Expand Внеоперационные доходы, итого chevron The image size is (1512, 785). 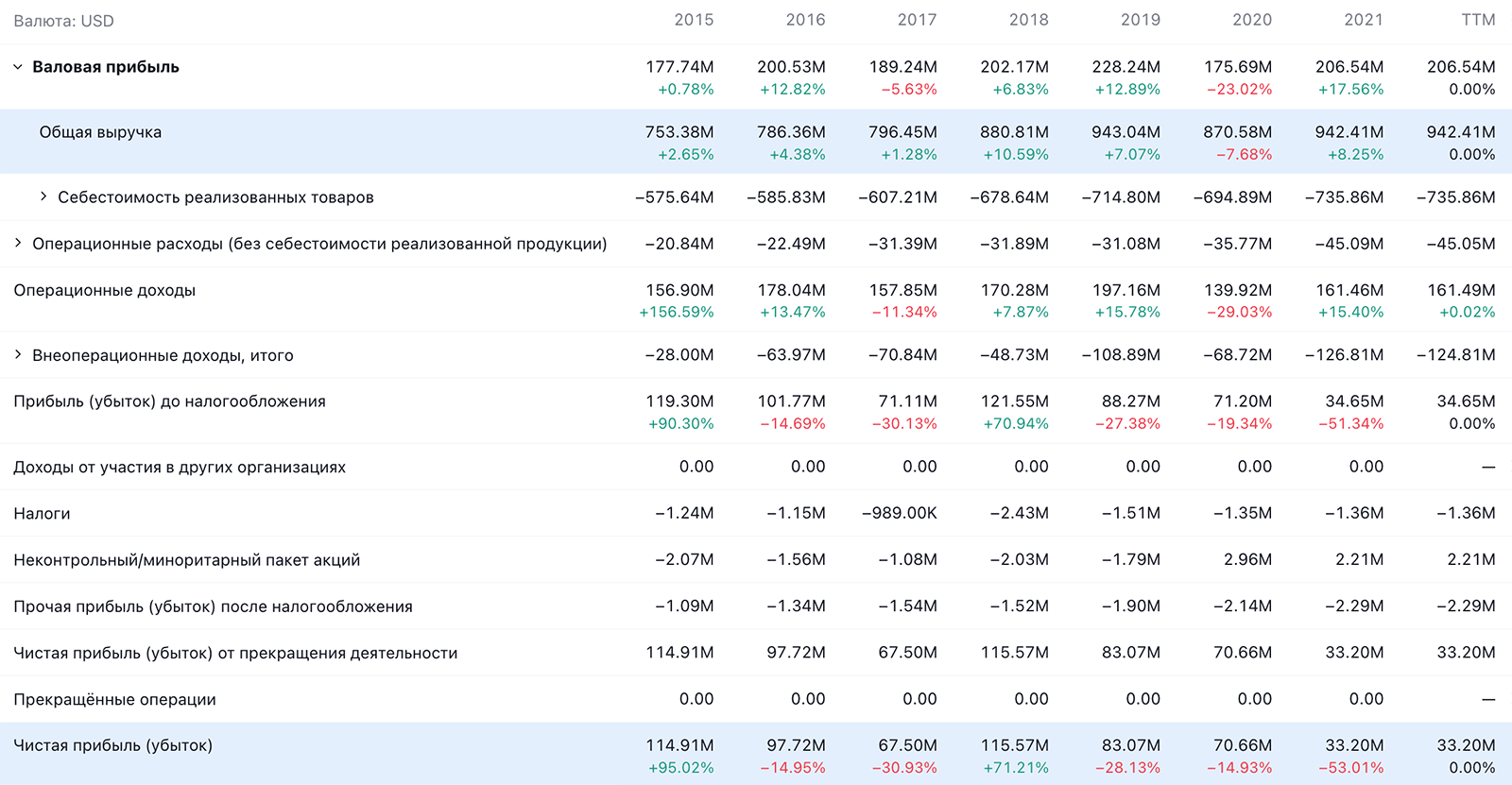[18, 354]
